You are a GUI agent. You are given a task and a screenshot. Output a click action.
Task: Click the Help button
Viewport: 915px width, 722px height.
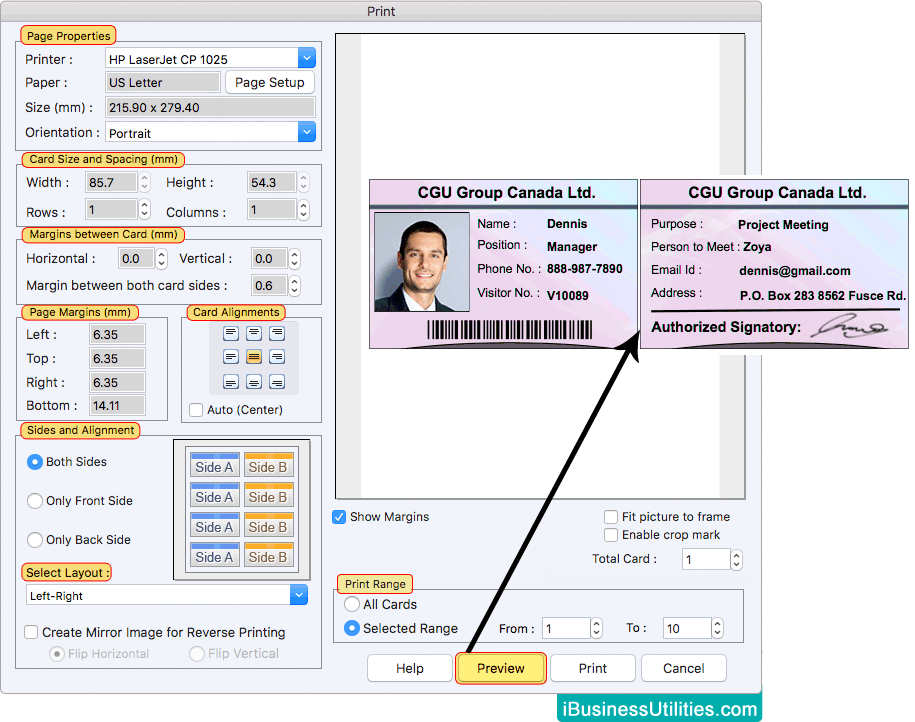pyautogui.click(x=410, y=668)
